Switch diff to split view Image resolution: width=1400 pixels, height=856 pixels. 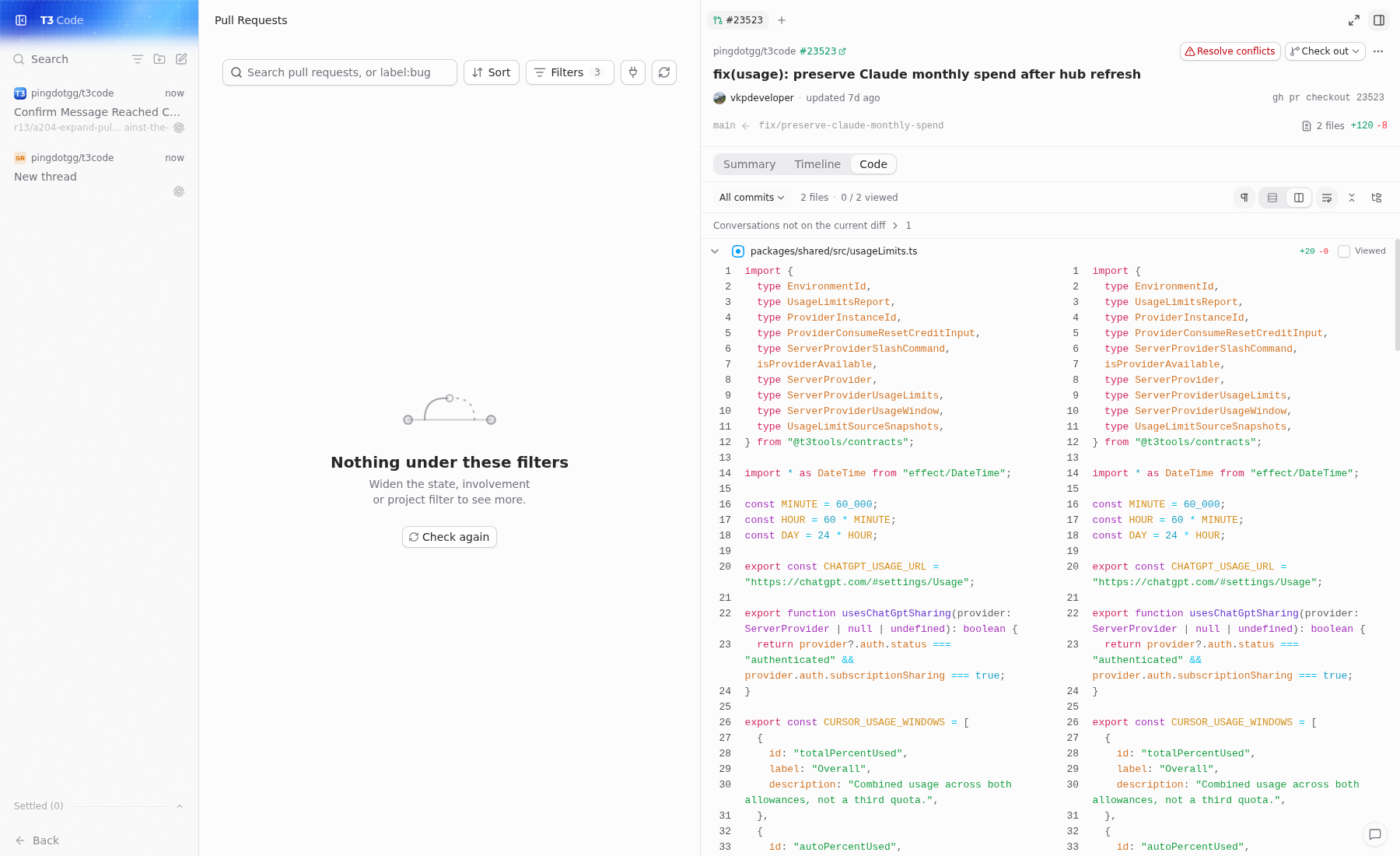point(1299,198)
